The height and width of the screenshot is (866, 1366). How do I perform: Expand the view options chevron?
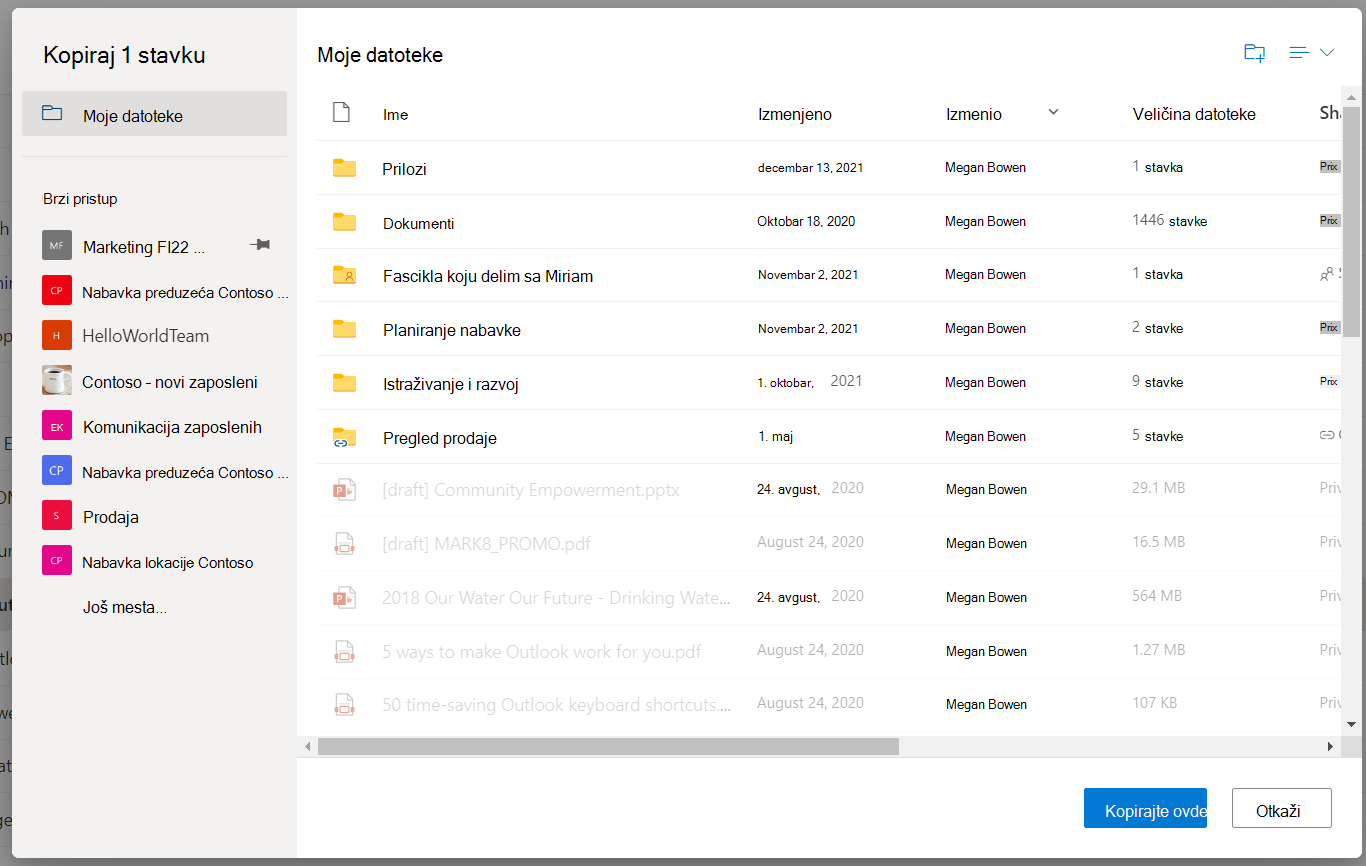pos(1327,53)
